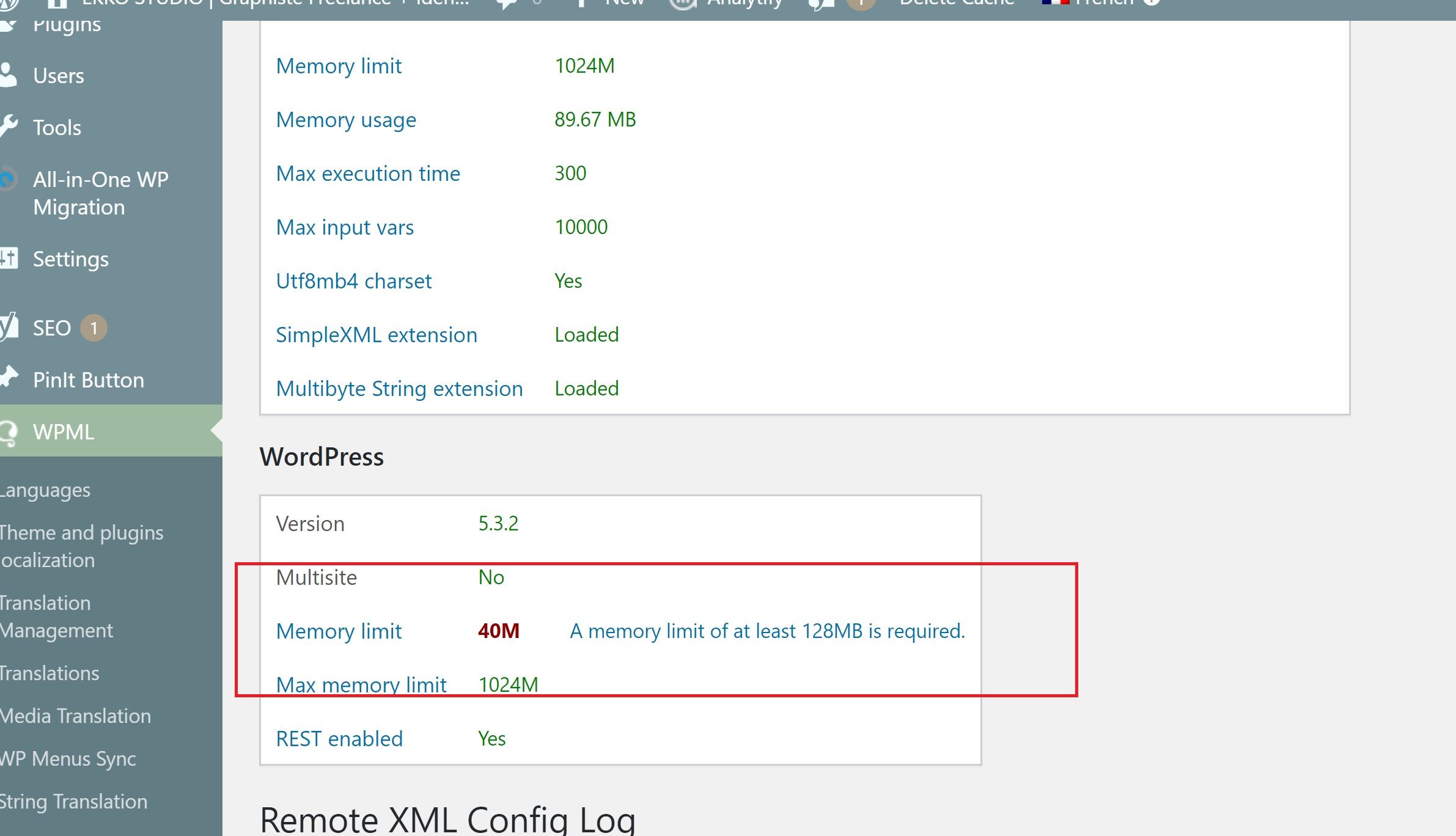Open String Translation page
1456x836 pixels.
click(x=73, y=802)
